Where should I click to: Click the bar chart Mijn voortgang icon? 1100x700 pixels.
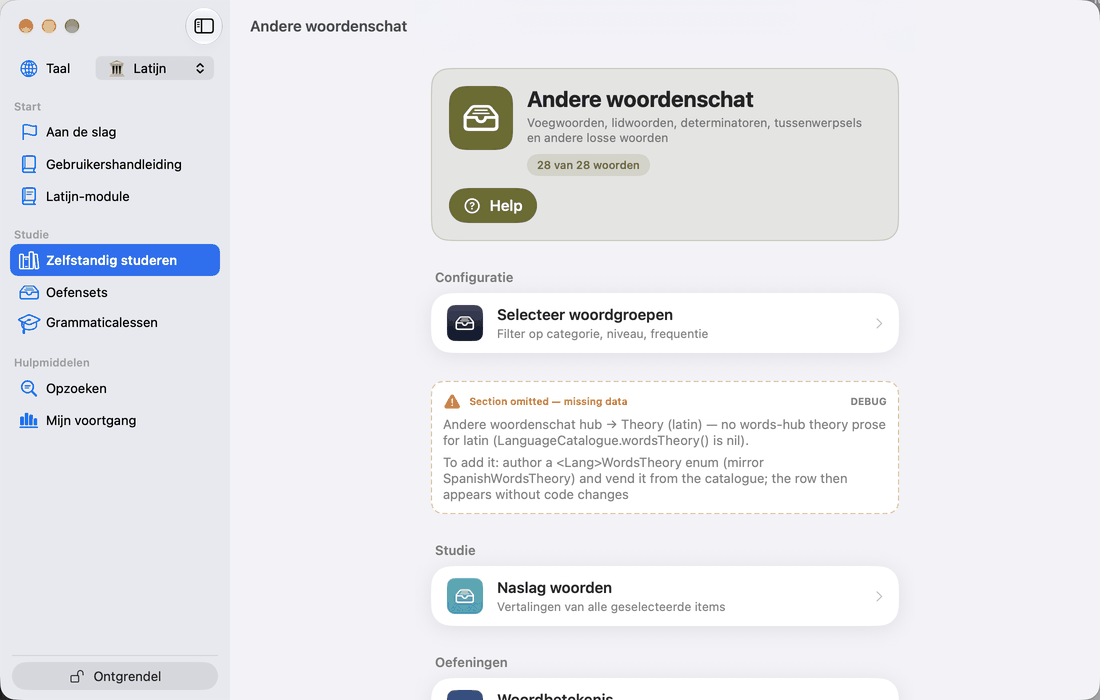(x=29, y=421)
